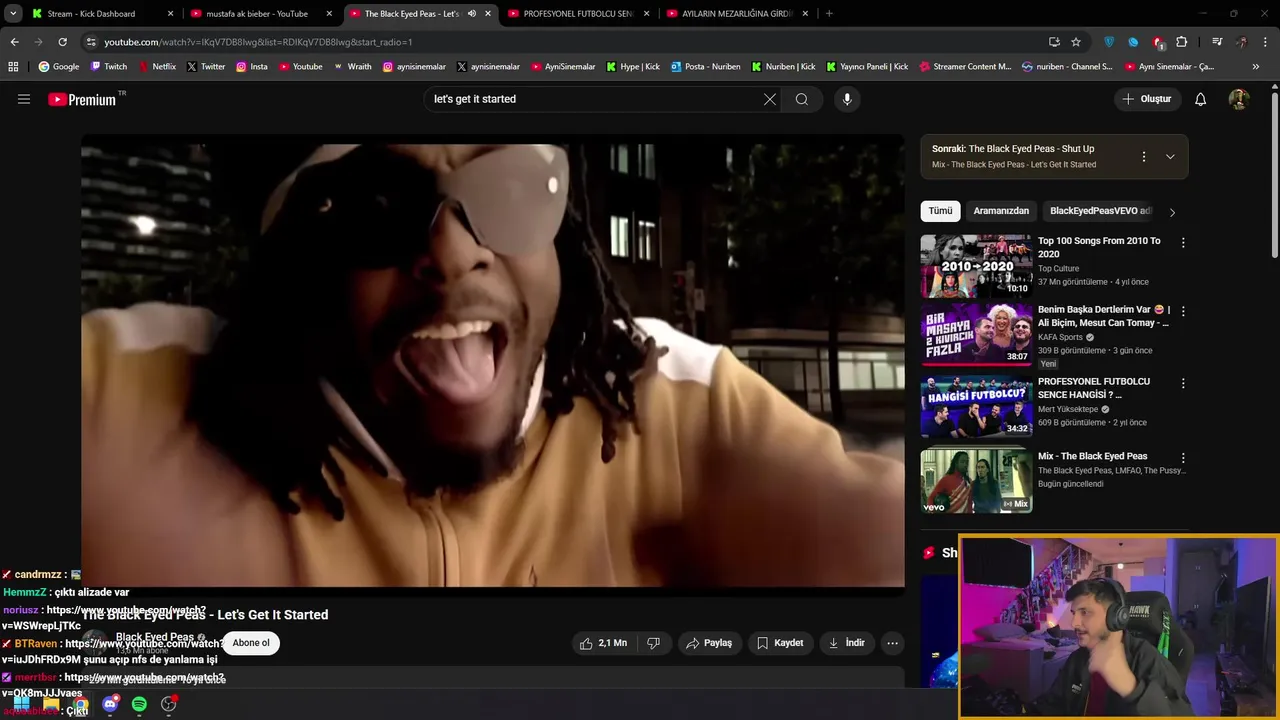This screenshot has height=720, width=1280.
Task: Open the Hype | Kick bookmark
Action: click(x=632, y=67)
